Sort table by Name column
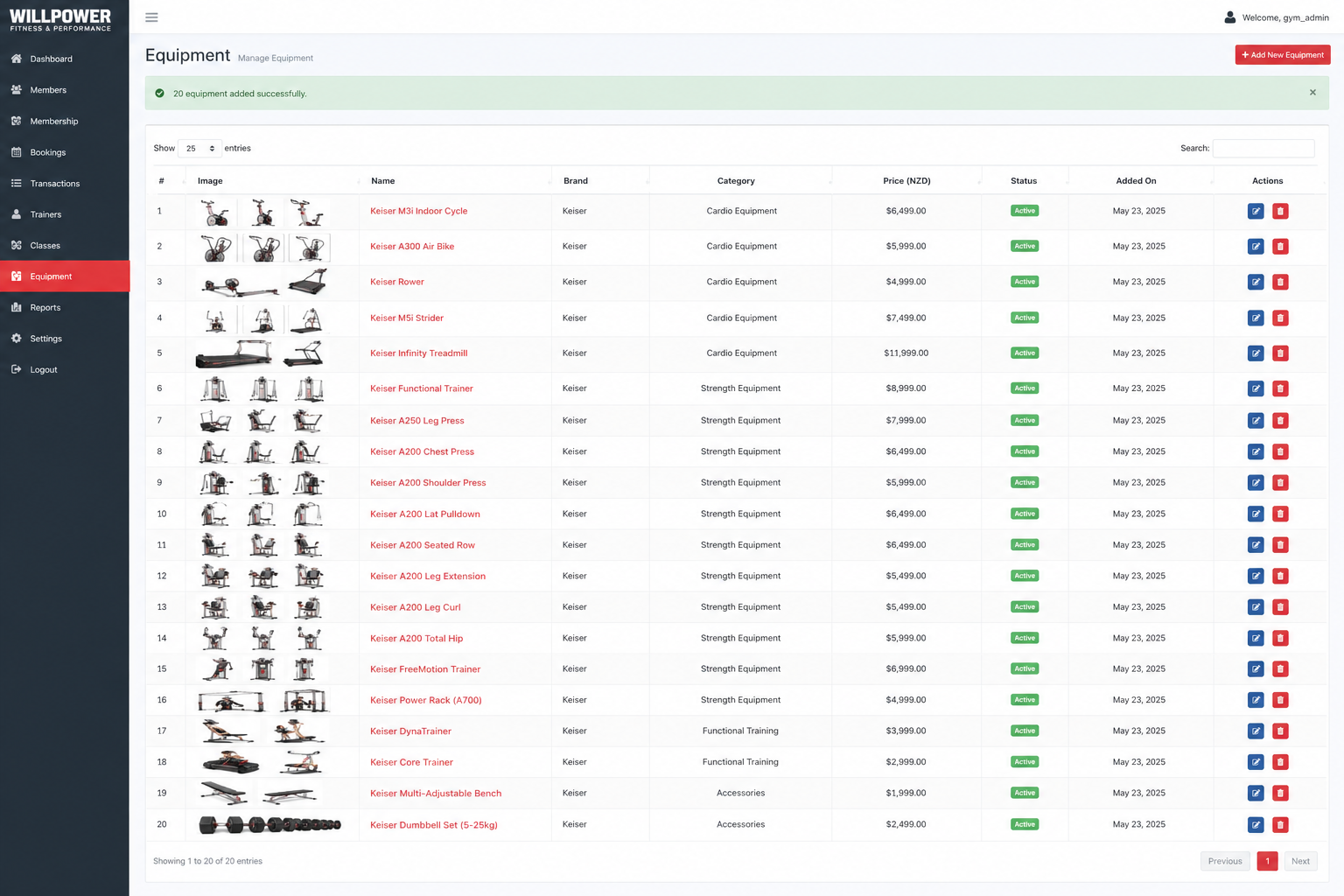Screen dimensions: 1344x896 point(455,181)
